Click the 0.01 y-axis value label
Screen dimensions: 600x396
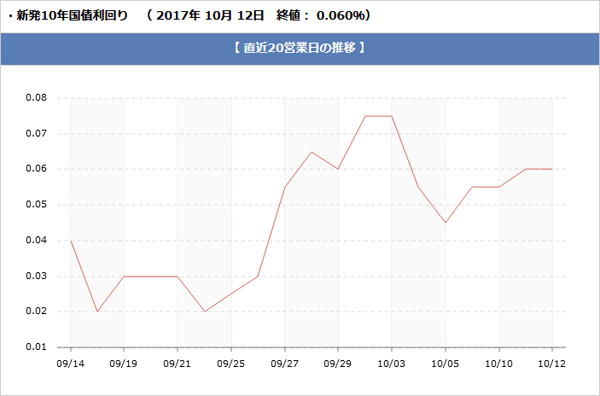(36, 347)
